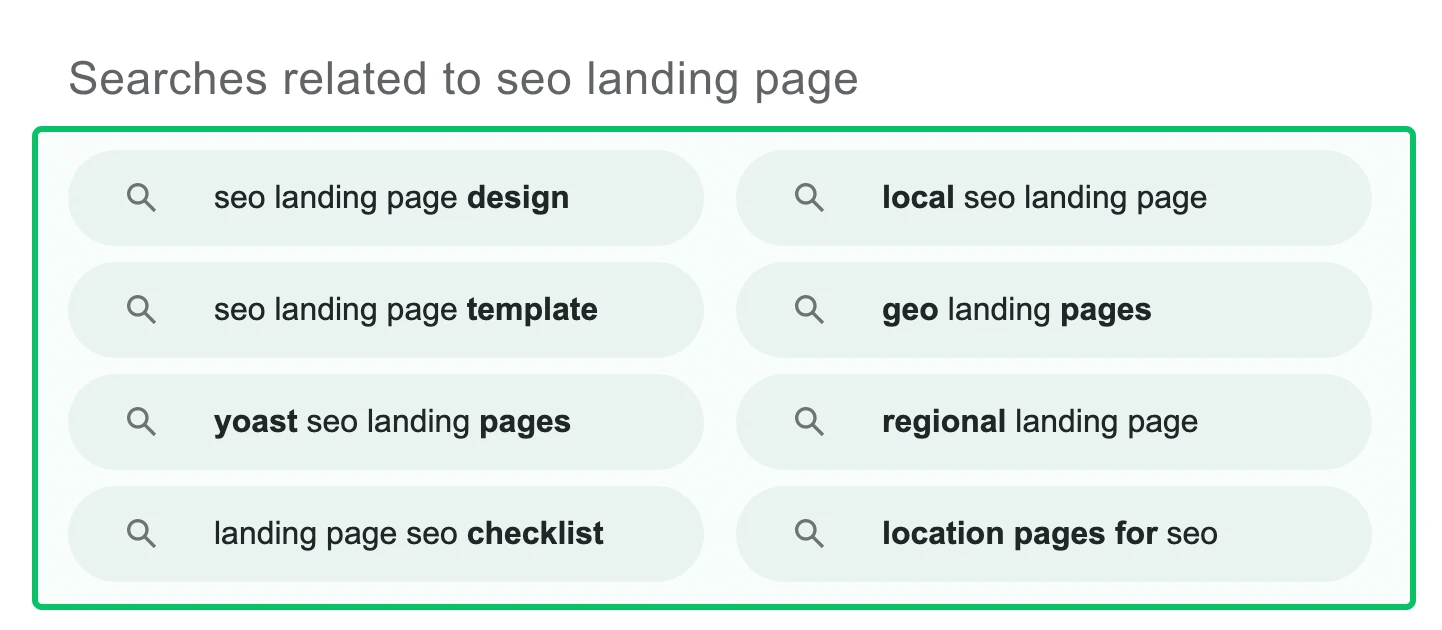Click the bold word 'regional' in the suggestions
Viewport: 1442px width, 630px height.
tap(943, 422)
